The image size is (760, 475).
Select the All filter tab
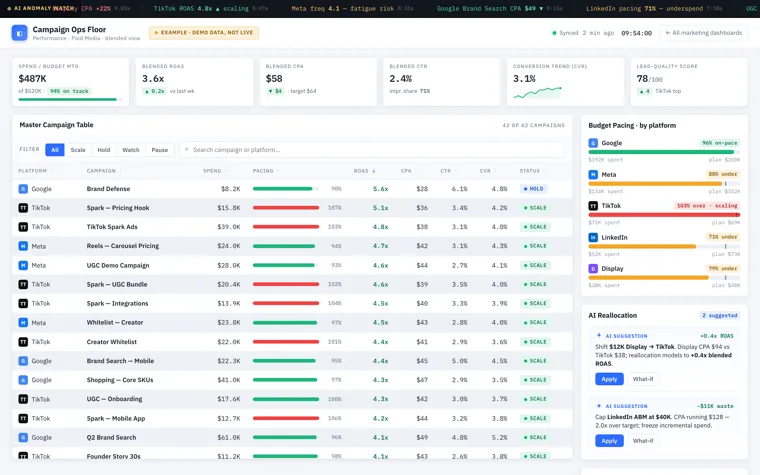[55, 150]
